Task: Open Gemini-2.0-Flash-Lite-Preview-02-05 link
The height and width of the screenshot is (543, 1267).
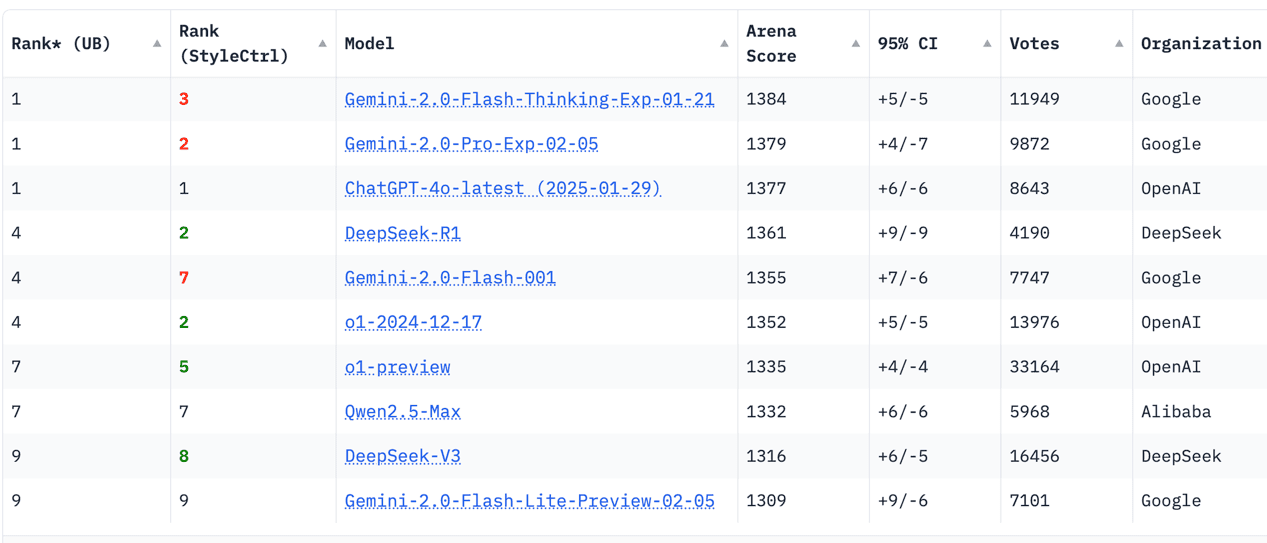Action: pyautogui.click(x=529, y=501)
